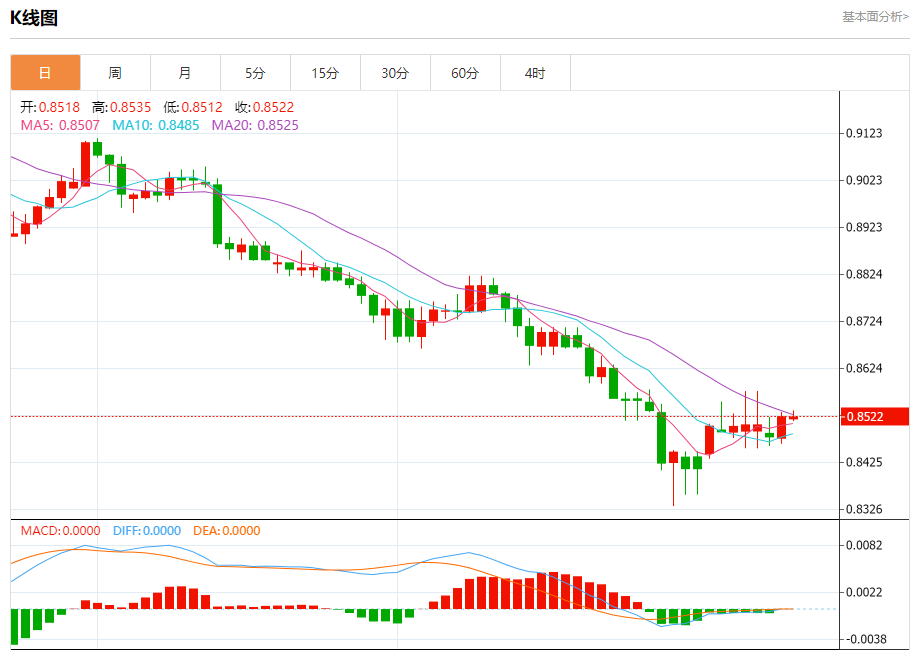
Task: Click the 0.8824 price axis label
Action: [x=864, y=274]
